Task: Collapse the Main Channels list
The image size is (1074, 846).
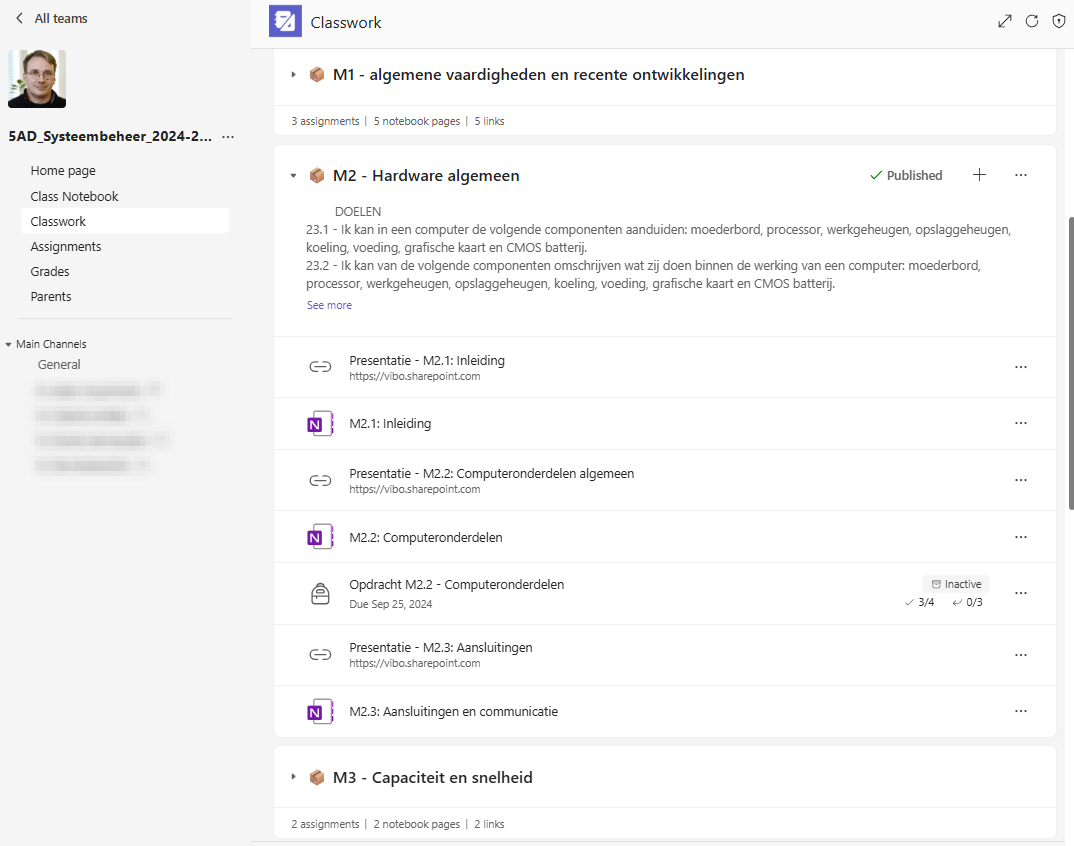Action: [x=9, y=344]
